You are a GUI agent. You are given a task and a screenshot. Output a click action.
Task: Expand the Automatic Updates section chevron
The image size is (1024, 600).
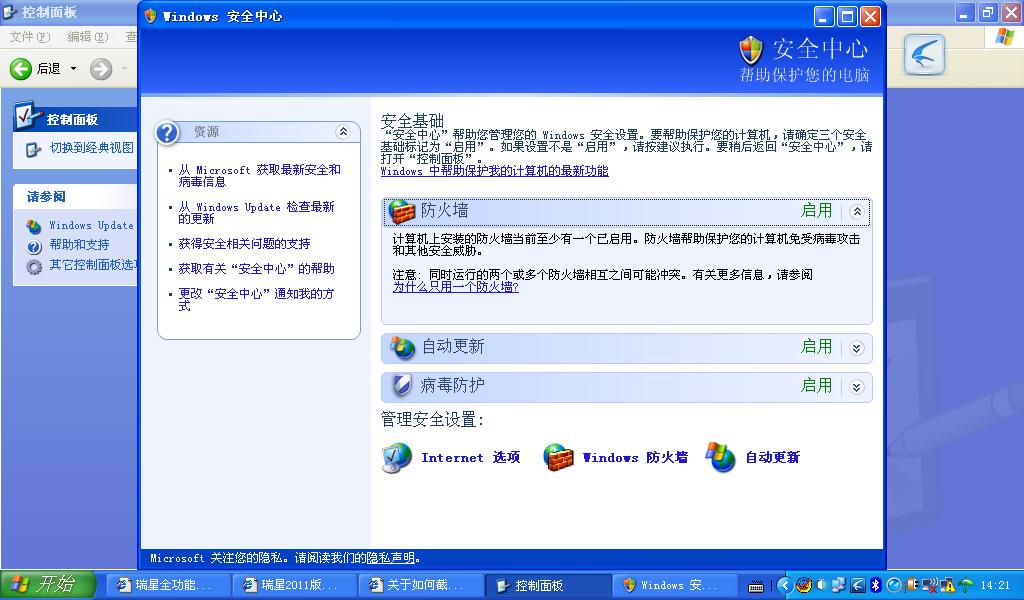point(857,348)
